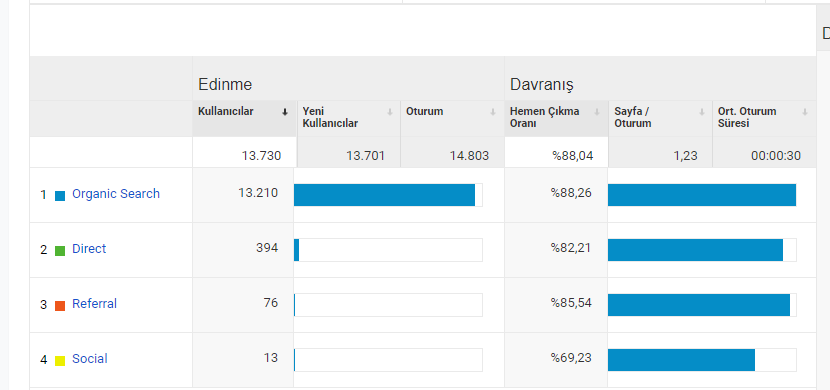This screenshot has width=830, height=390.
Task: Click the Direct bounce rate bar
Action: click(702, 250)
